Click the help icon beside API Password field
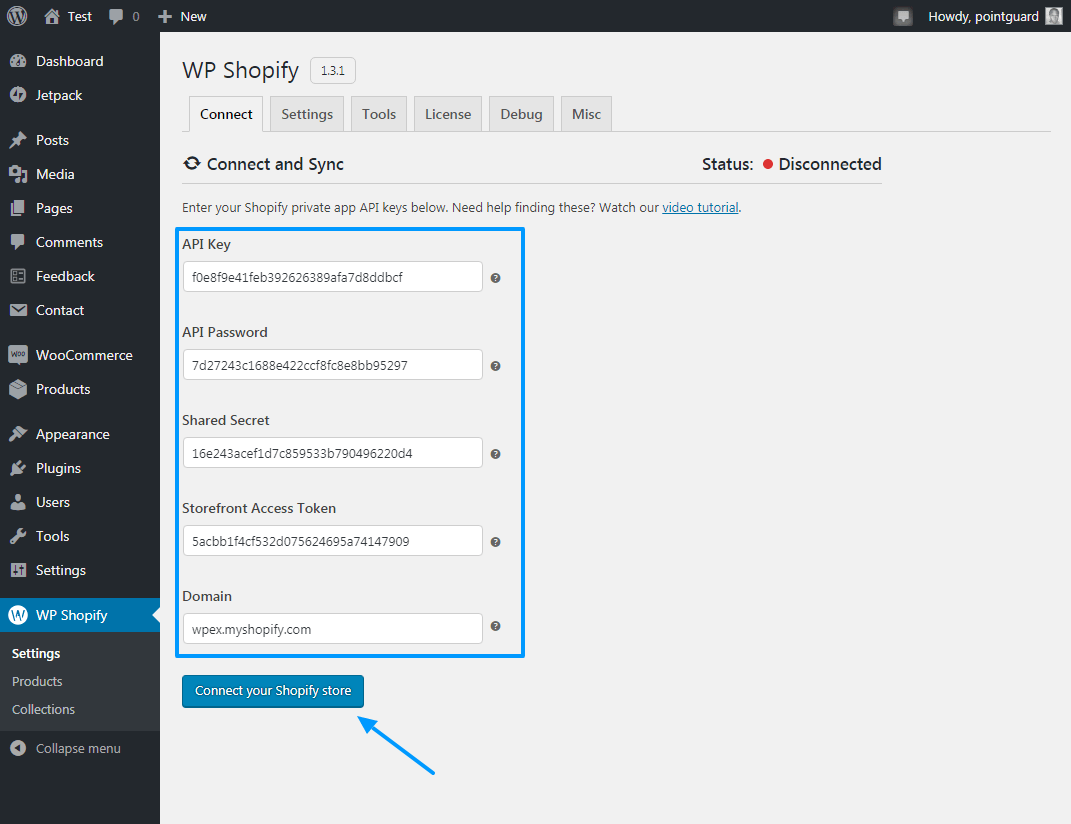Image resolution: width=1071 pixels, height=824 pixels. 495,366
